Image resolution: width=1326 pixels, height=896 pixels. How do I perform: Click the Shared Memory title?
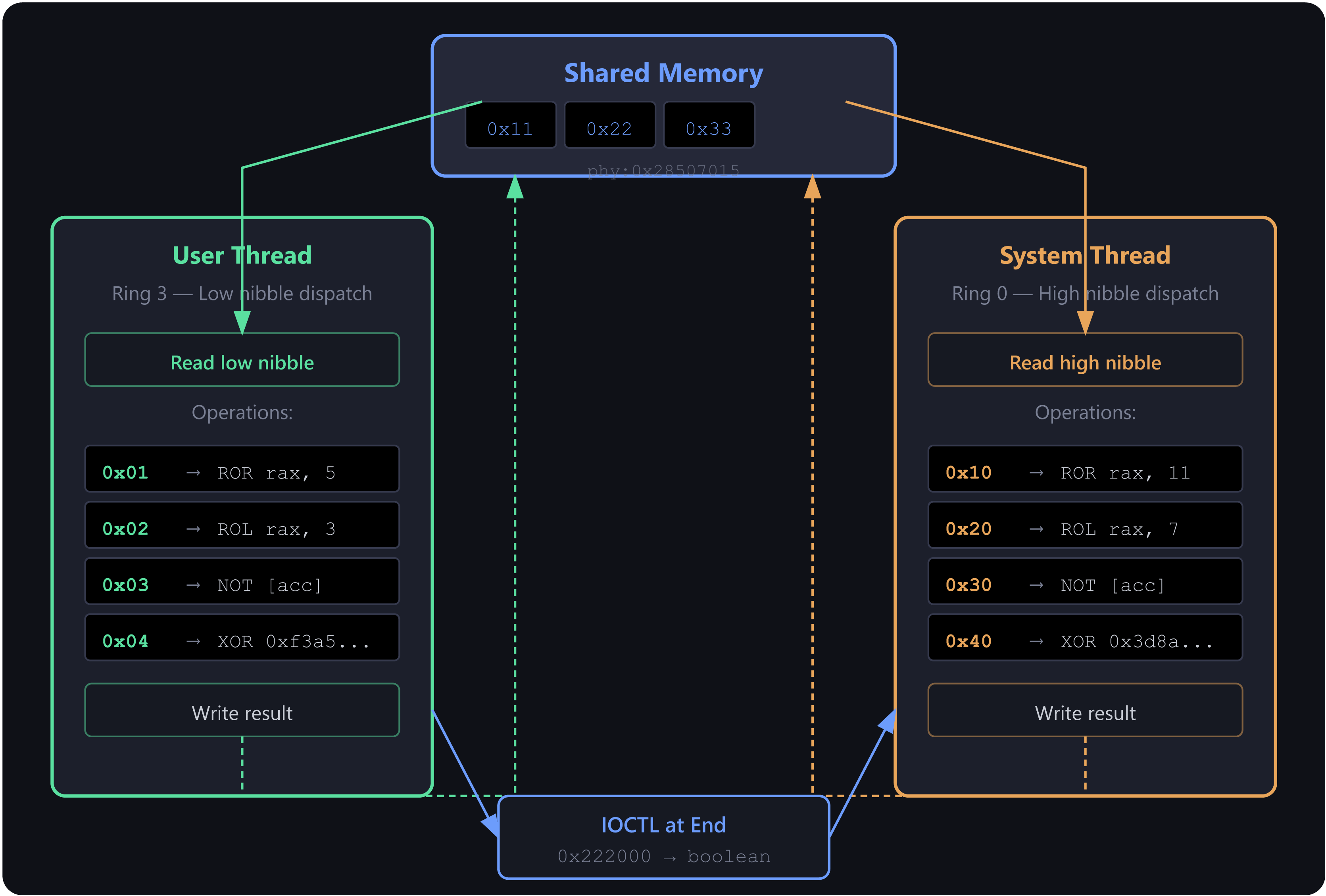pyautogui.click(x=663, y=73)
